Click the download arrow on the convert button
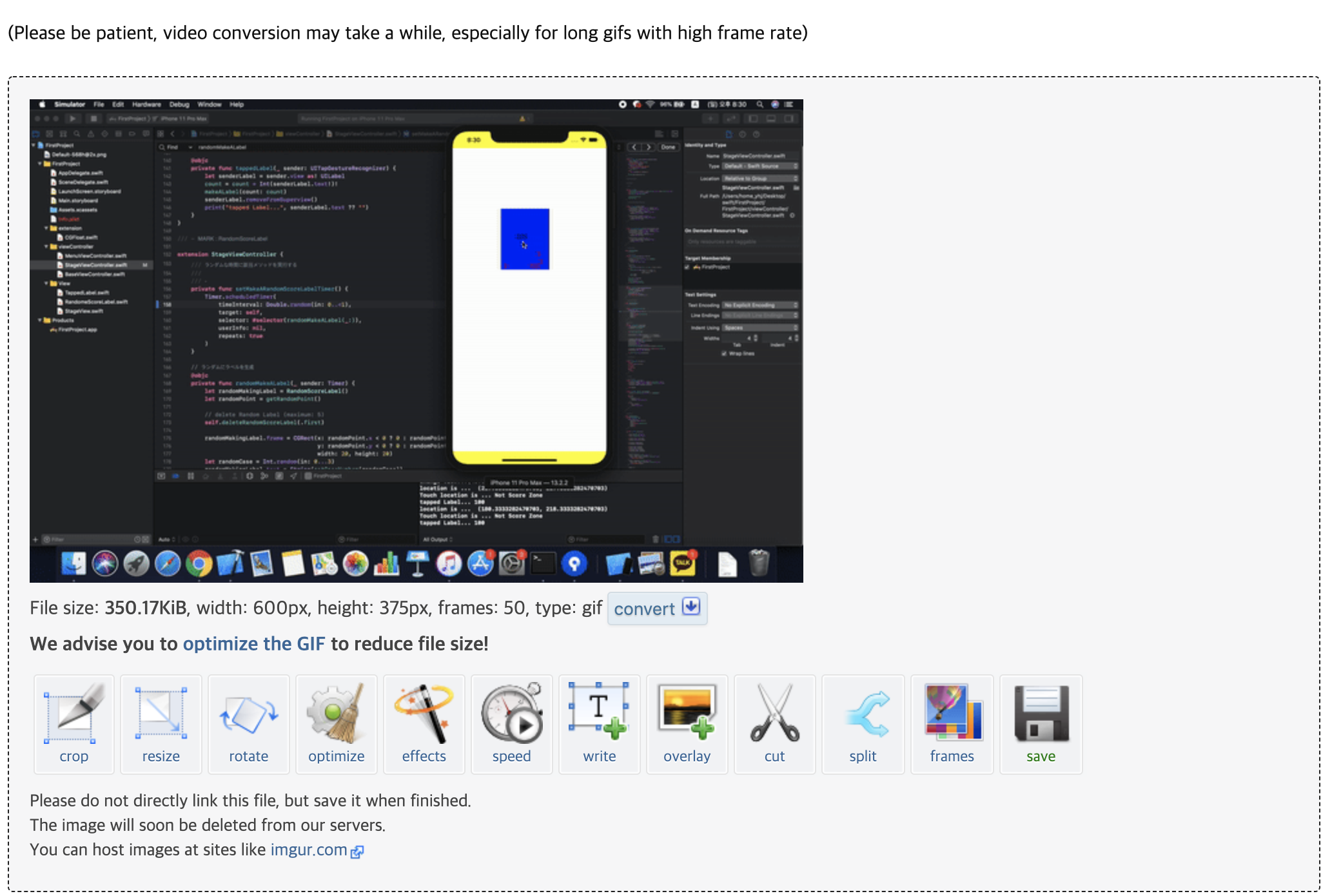The width and height of the screenshot is (1332, 896). [691, 607]
